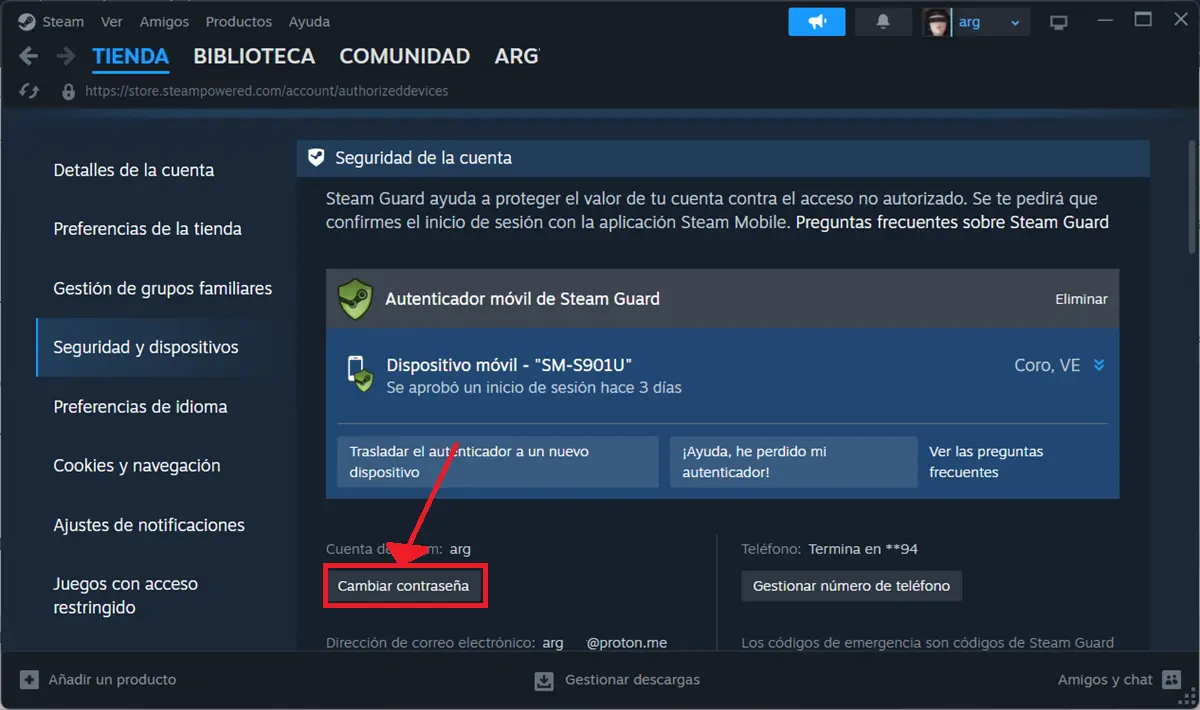Reload the page with refresh icon
Viewport: 1200px width, 710px height.
click(29, 91)
